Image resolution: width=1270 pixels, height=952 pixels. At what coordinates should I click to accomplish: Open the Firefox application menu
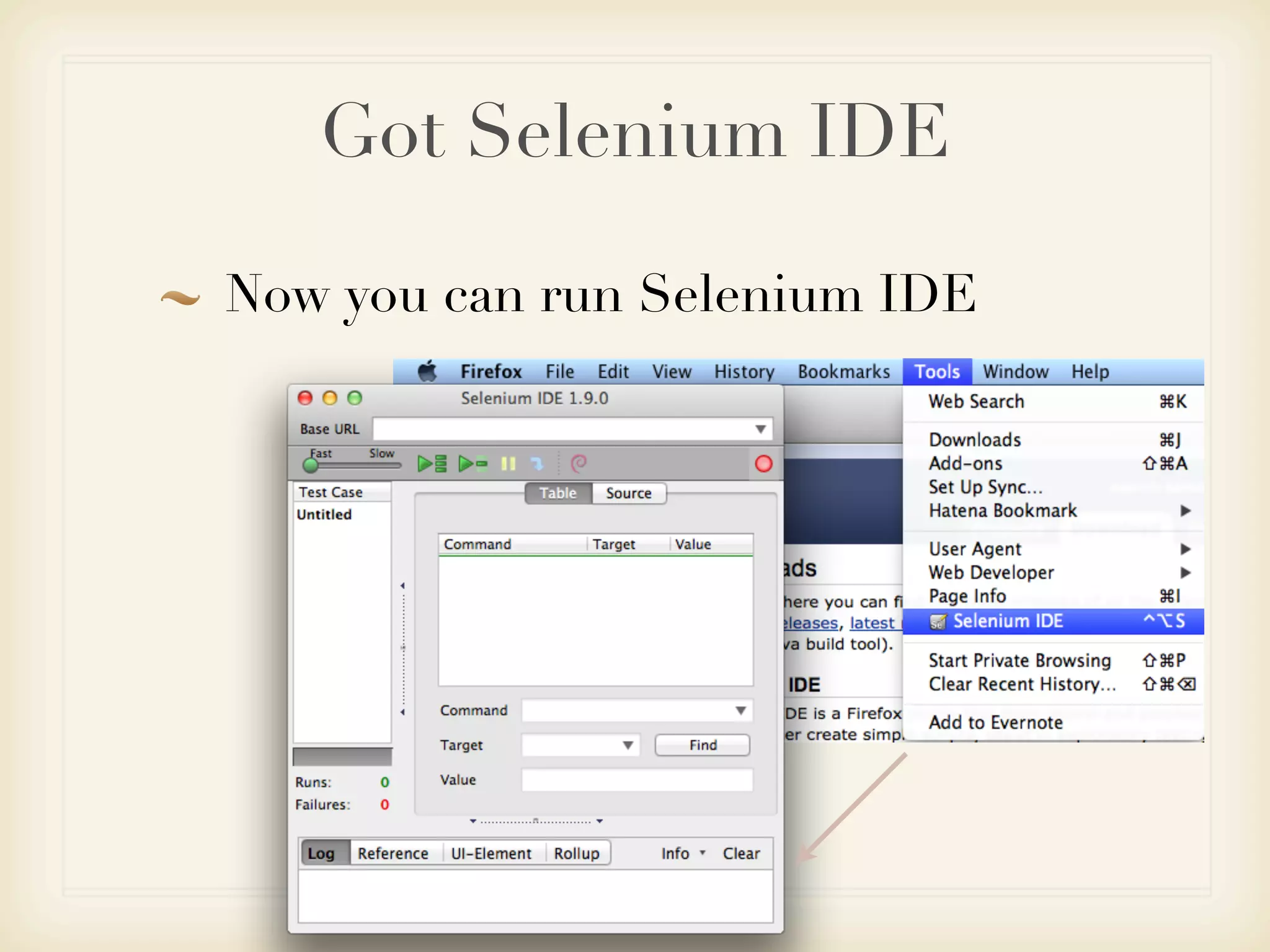[491, 372]
